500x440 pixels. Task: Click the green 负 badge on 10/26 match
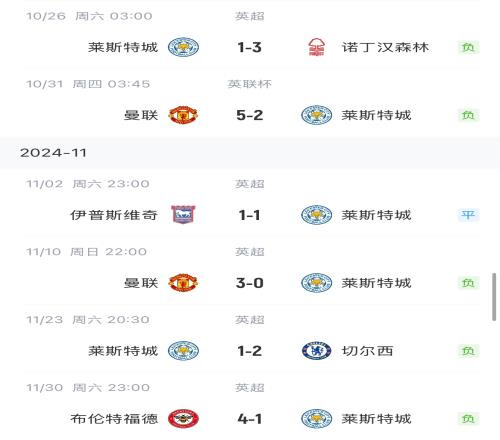coord(468,47)
